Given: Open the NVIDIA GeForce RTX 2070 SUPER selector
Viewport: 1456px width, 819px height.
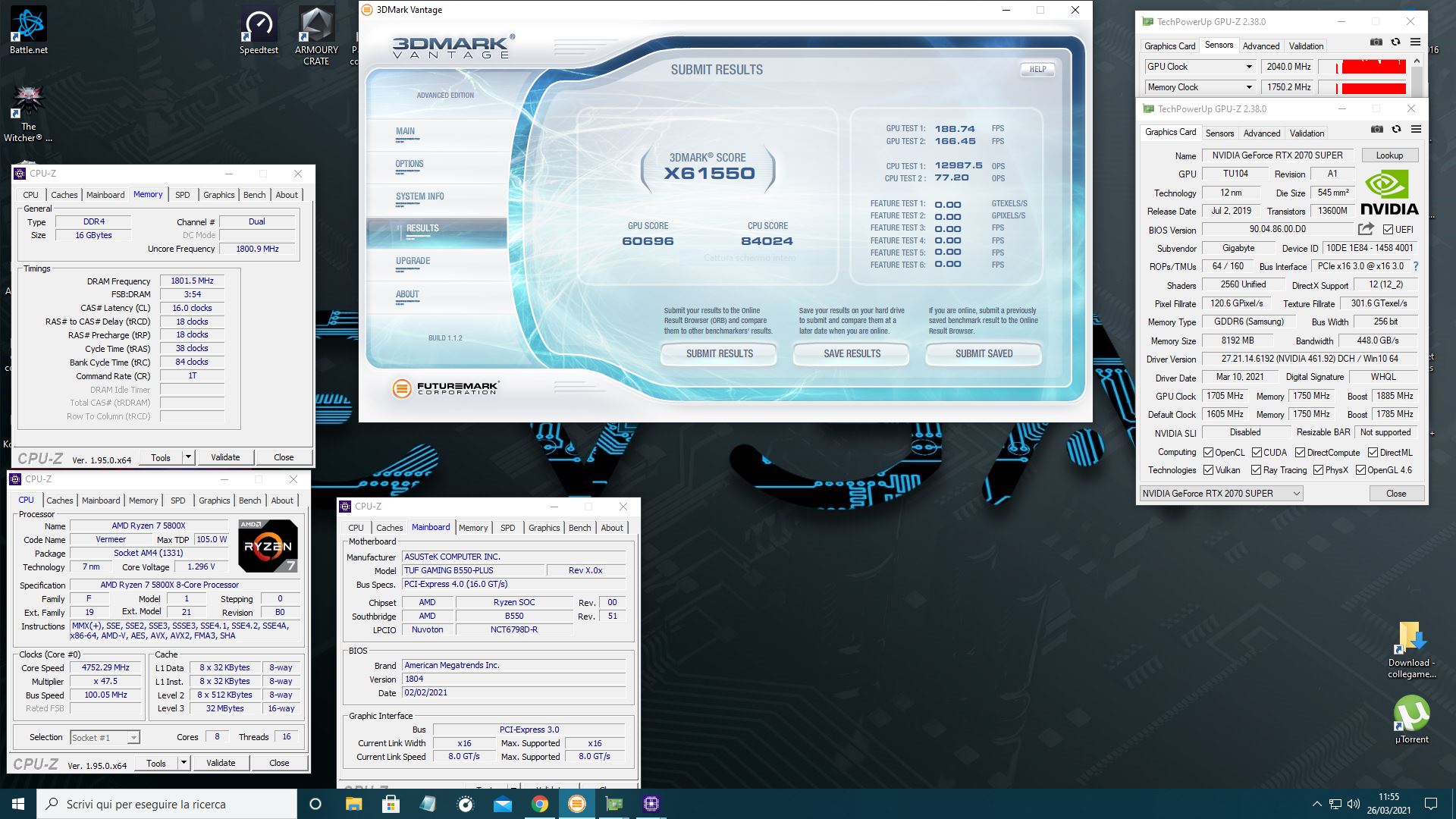Looking at the screenshot, I should pyautogui.click(x=1221, y=494).
